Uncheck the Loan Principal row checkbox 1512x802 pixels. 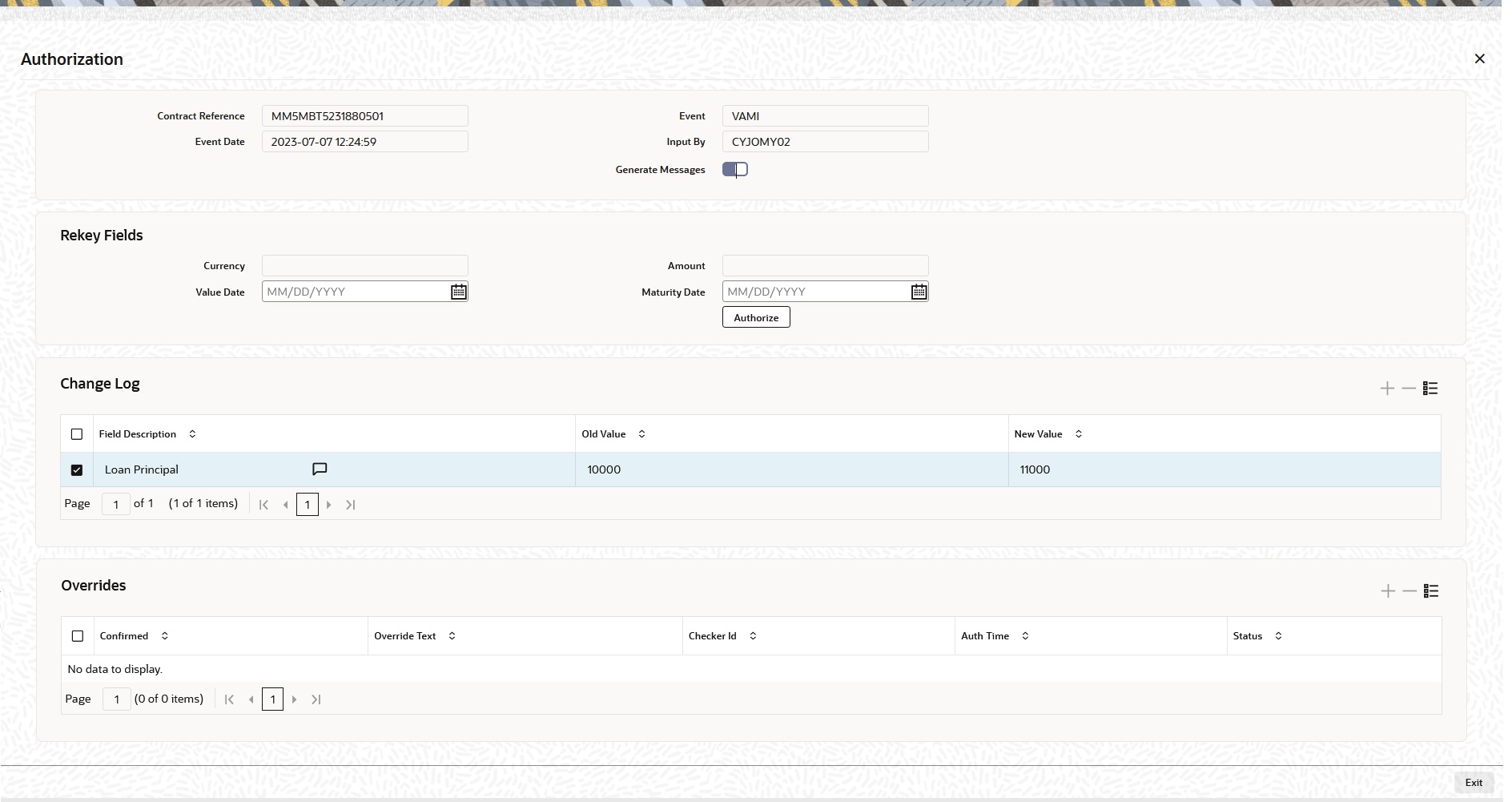pyautogui.click(x=77, y=470)
